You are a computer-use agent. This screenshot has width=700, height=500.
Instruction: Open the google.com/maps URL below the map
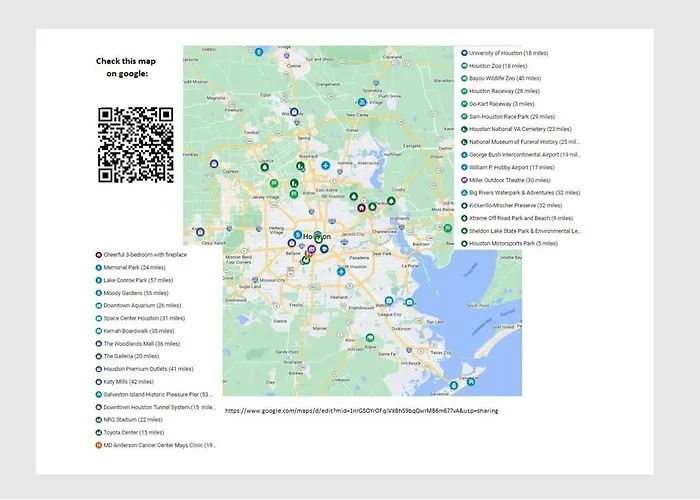click(x=361, y=411)
